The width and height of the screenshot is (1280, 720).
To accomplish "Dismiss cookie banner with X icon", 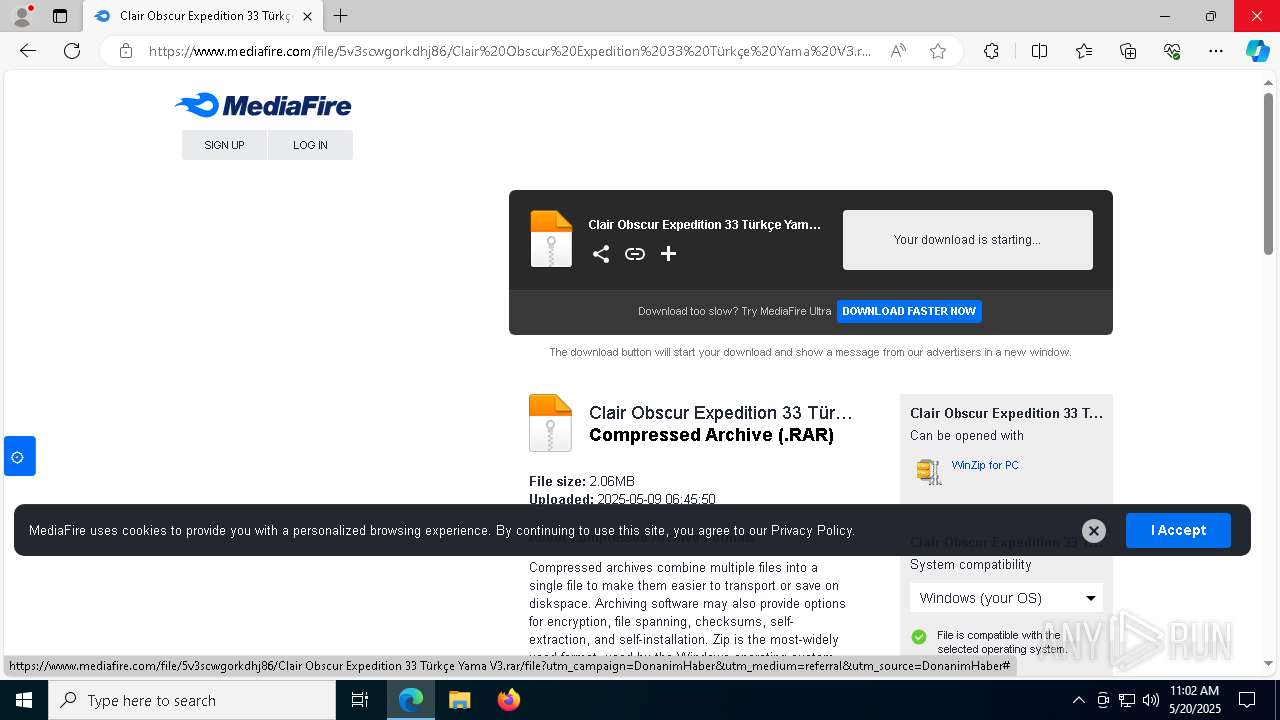I will pos(1094,531).
